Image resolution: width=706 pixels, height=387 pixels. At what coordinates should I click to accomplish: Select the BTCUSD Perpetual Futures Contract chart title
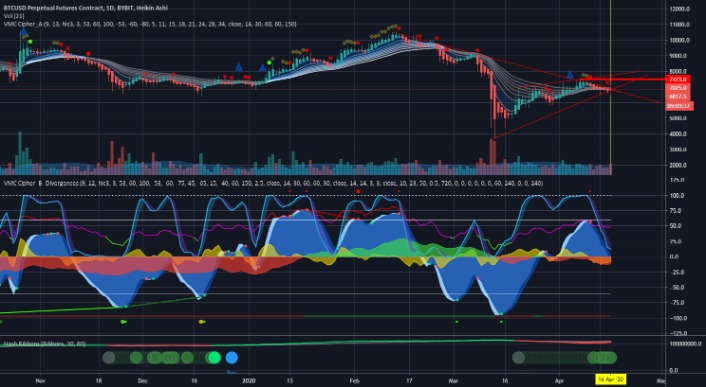point(86,8)
